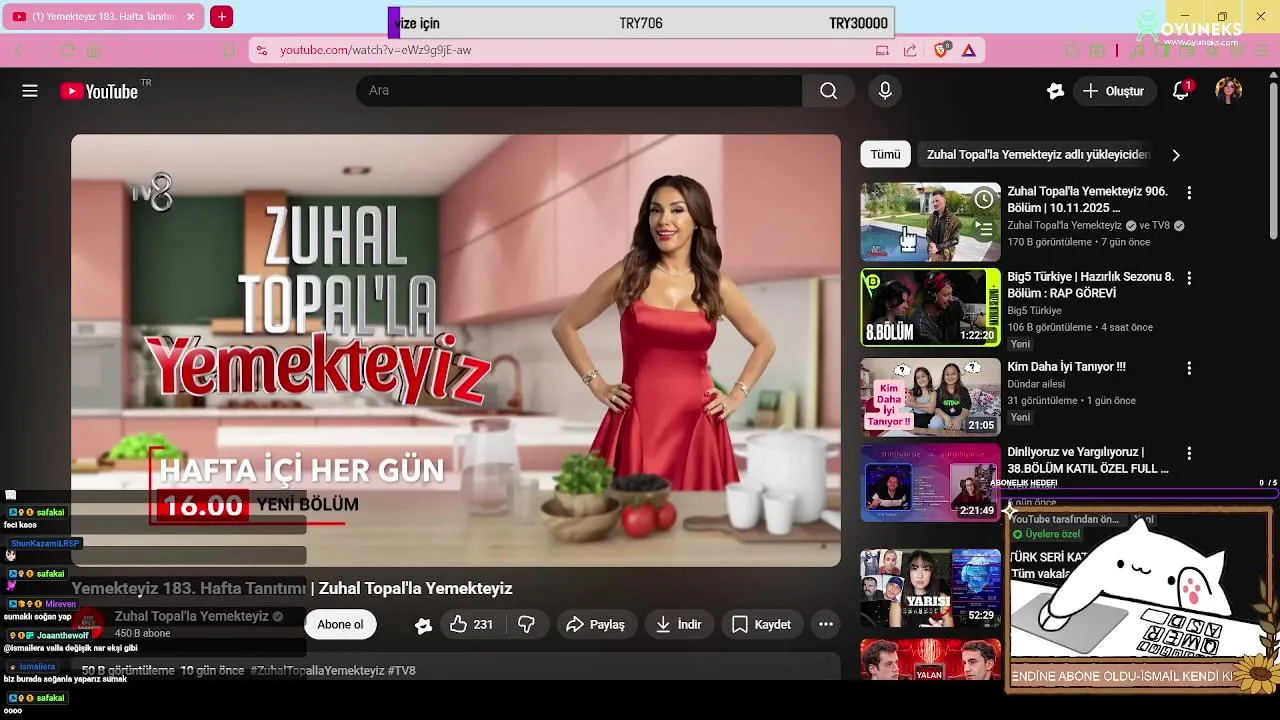This screenshot has height=720, width=1280.
Task: Select the Zuhal Topal'la Yemekteyiz adlı yükleyiciden chip
Action: pos(1038,155)
